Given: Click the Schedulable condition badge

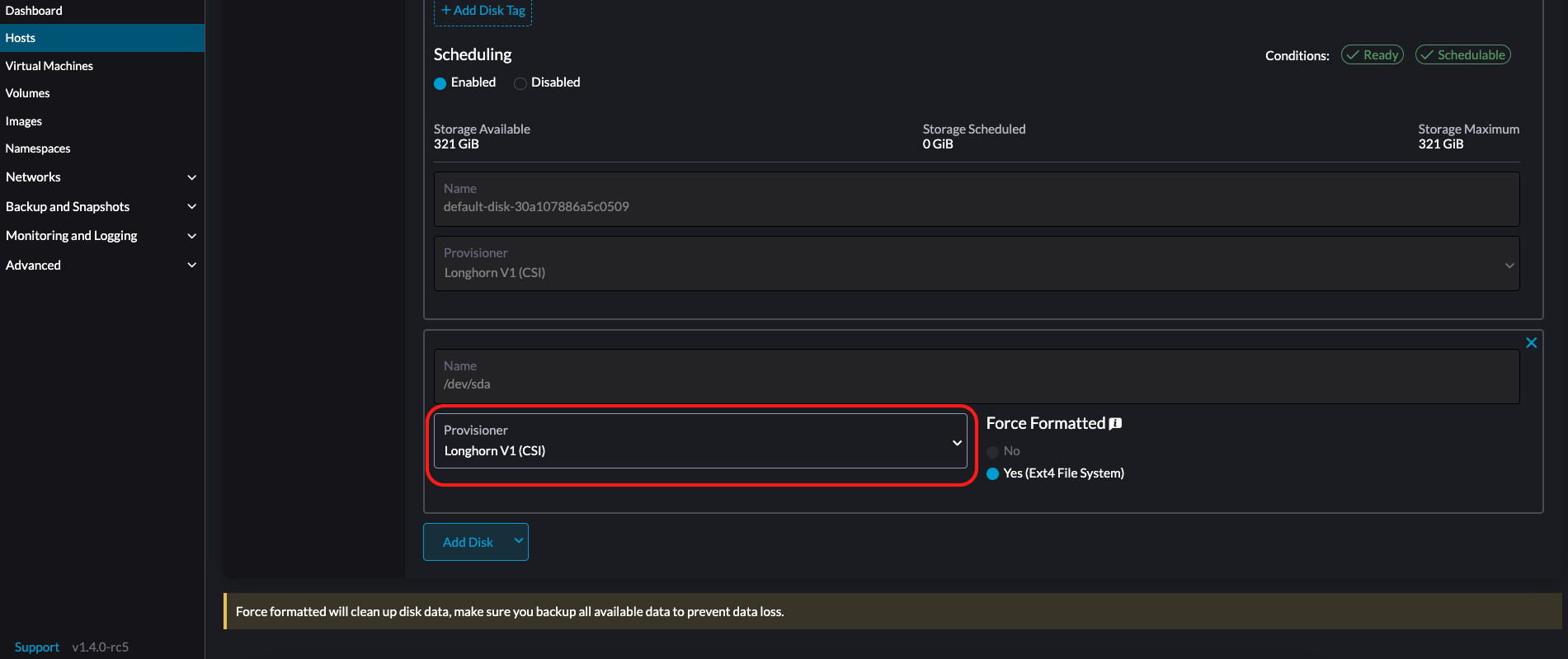Looking at the screenshot, I should (1462, 55).
